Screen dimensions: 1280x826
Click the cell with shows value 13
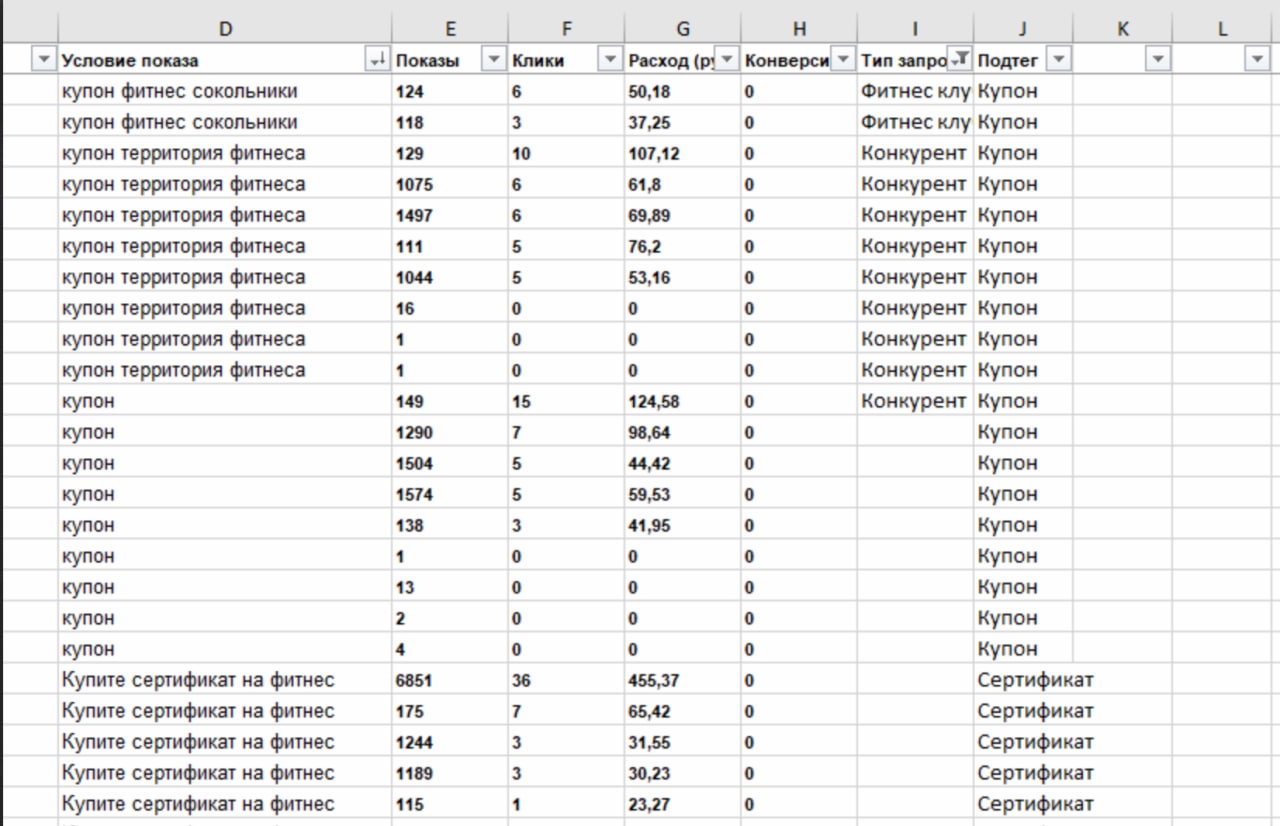tap(450, 587)
